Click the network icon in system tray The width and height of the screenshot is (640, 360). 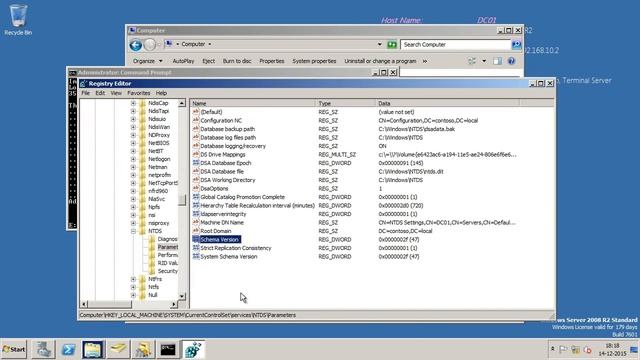tap(576, 349)
